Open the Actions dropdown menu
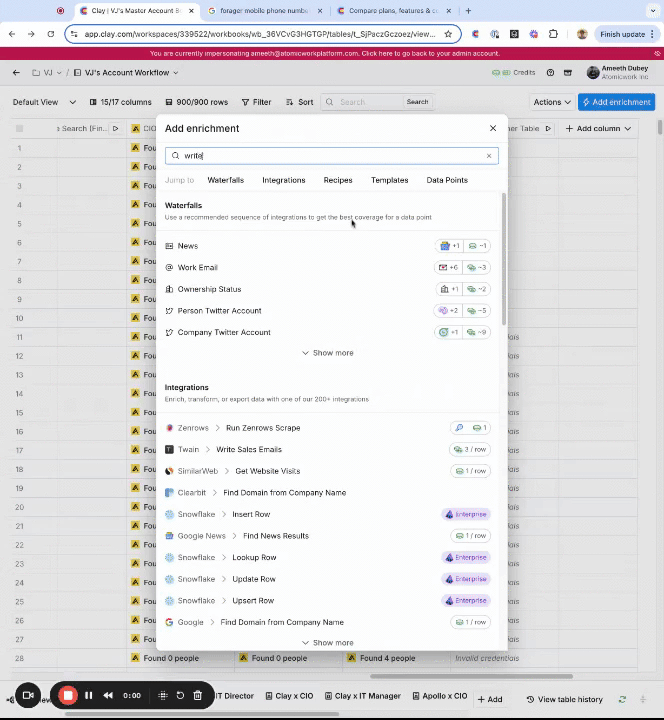Image resolution: width=664 pixels, height=720 pixels. (x=551, y=102)
